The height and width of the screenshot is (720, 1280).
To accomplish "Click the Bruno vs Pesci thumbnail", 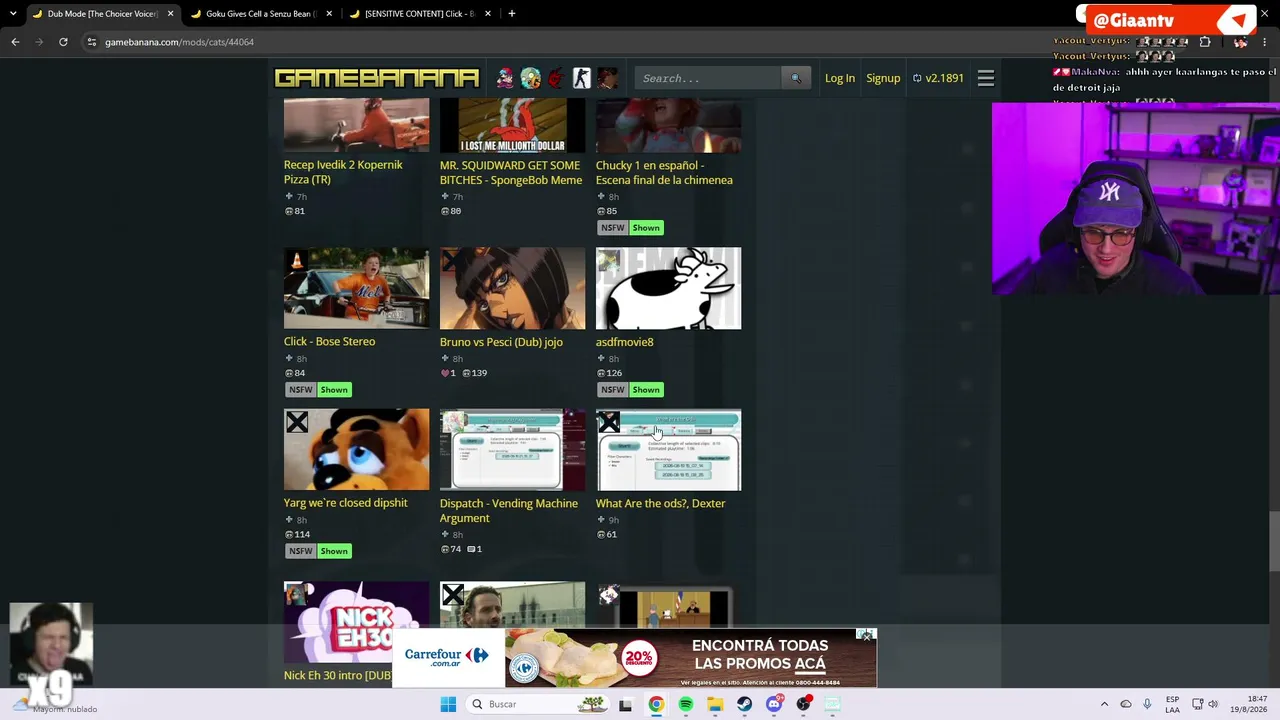I will [x=512, y=288].
